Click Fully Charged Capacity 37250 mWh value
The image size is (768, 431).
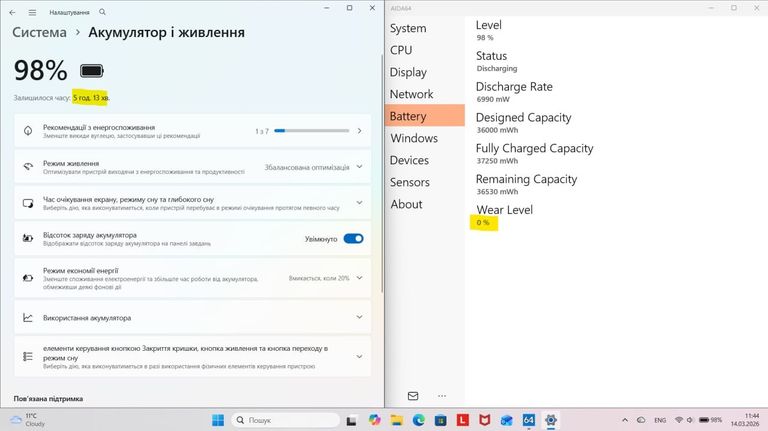click(497, 161)
